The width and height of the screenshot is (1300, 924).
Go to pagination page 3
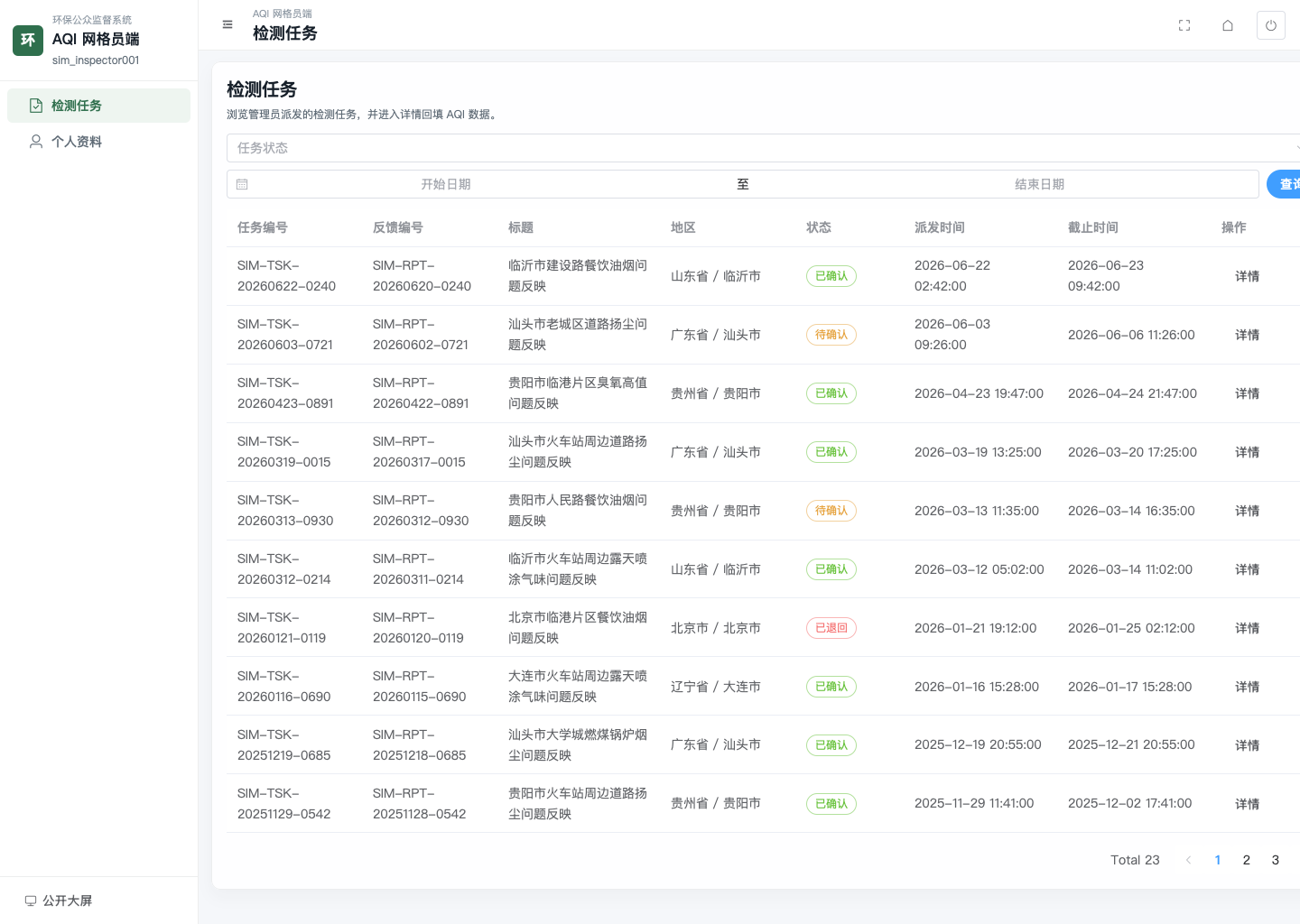[x=1276, y=860]
